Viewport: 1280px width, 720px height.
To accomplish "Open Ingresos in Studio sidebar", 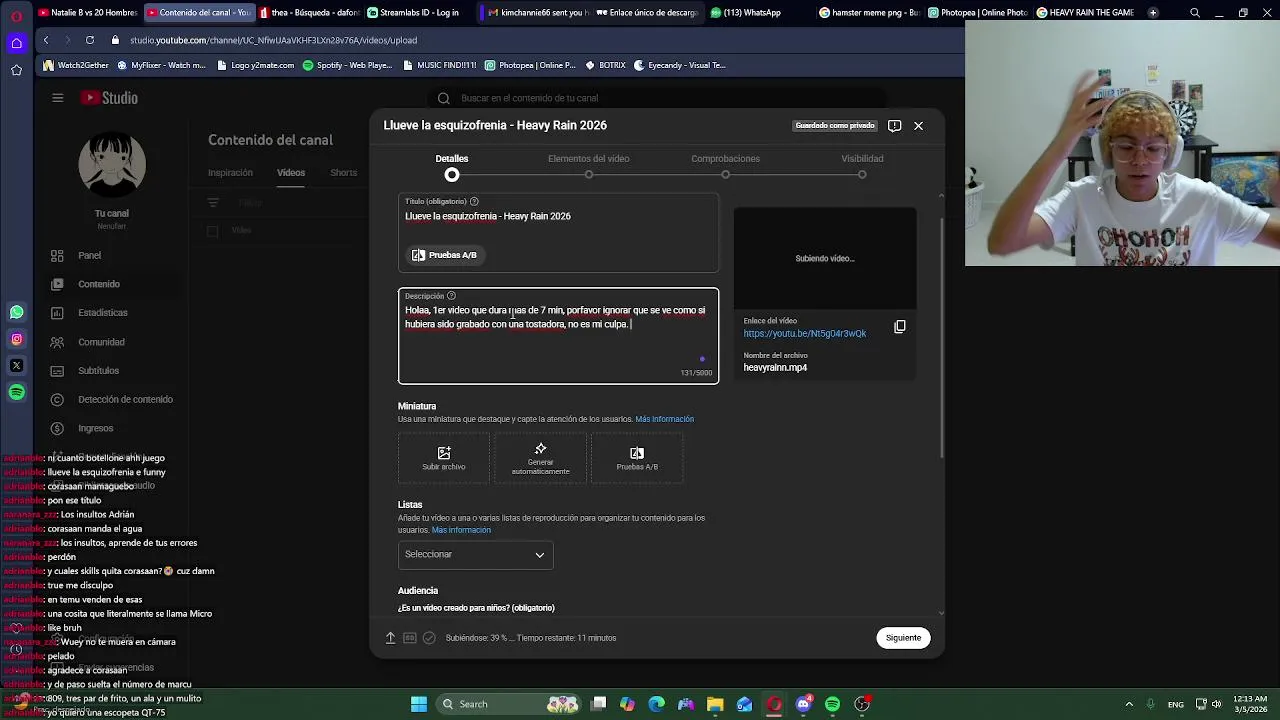I will pos(95,428).
